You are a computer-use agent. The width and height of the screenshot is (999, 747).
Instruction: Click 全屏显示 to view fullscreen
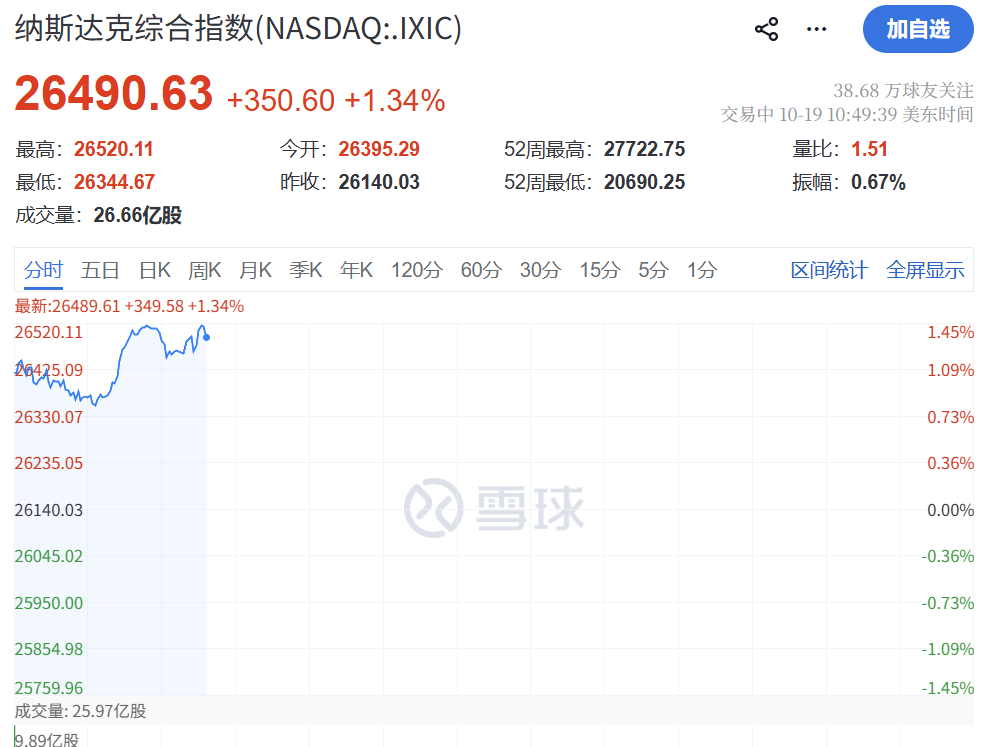tap(925, 270)
